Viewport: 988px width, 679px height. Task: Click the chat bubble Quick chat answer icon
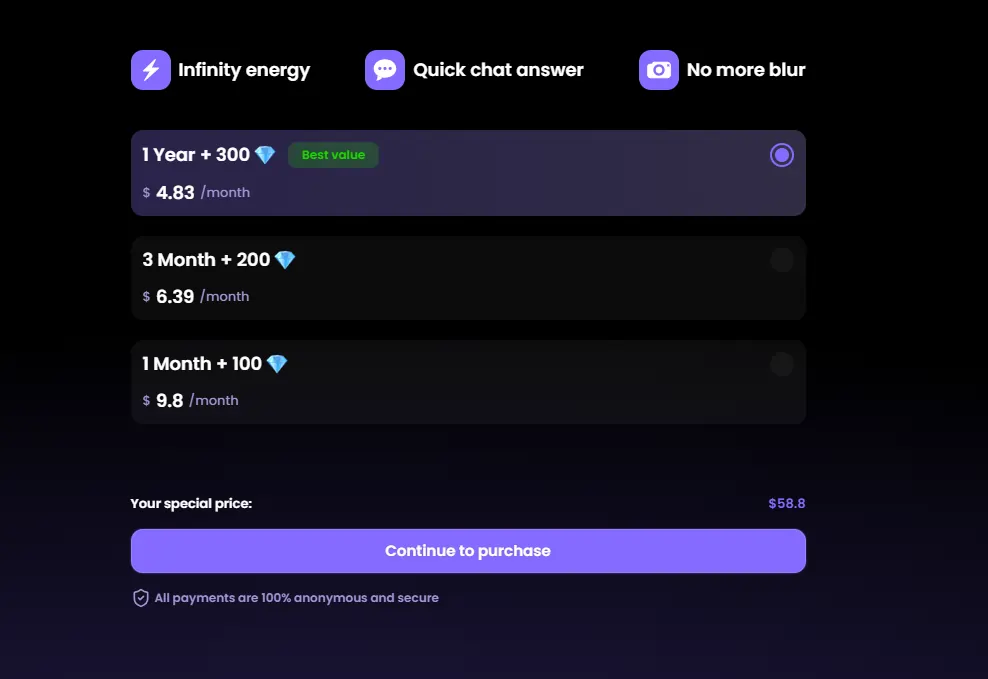[x=385, y=70]
